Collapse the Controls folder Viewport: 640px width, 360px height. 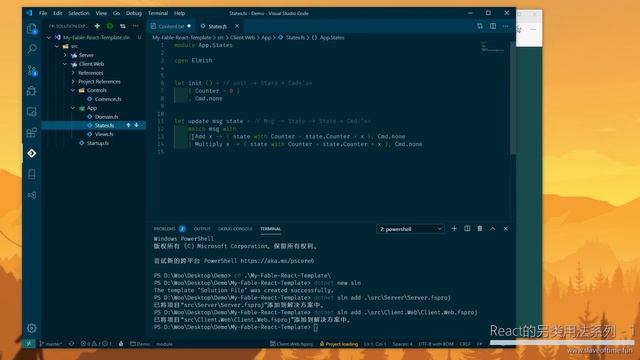coord(73,90)
